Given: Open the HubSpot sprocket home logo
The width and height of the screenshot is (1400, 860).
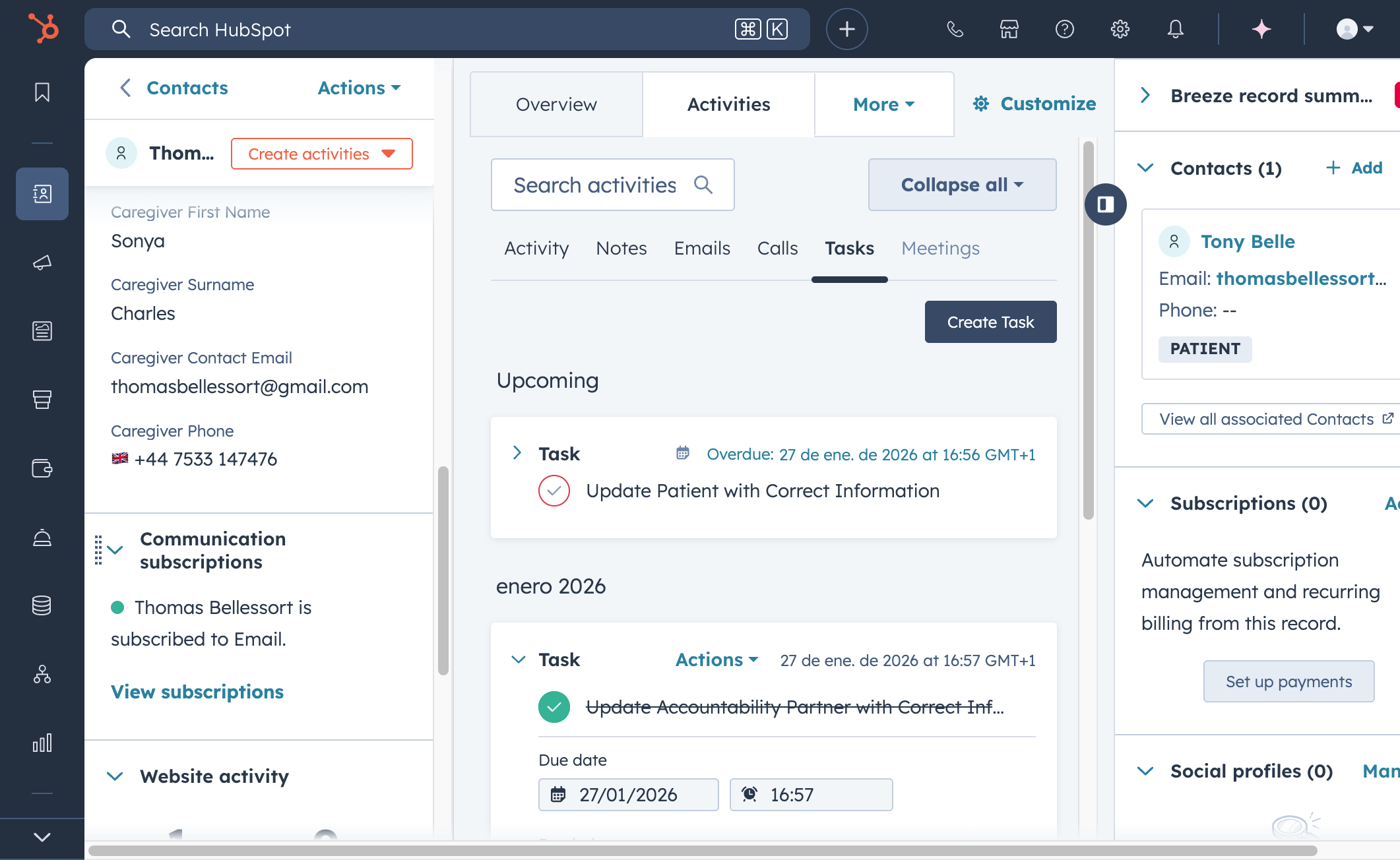Looking at the screenshot, I should (44, 29).
